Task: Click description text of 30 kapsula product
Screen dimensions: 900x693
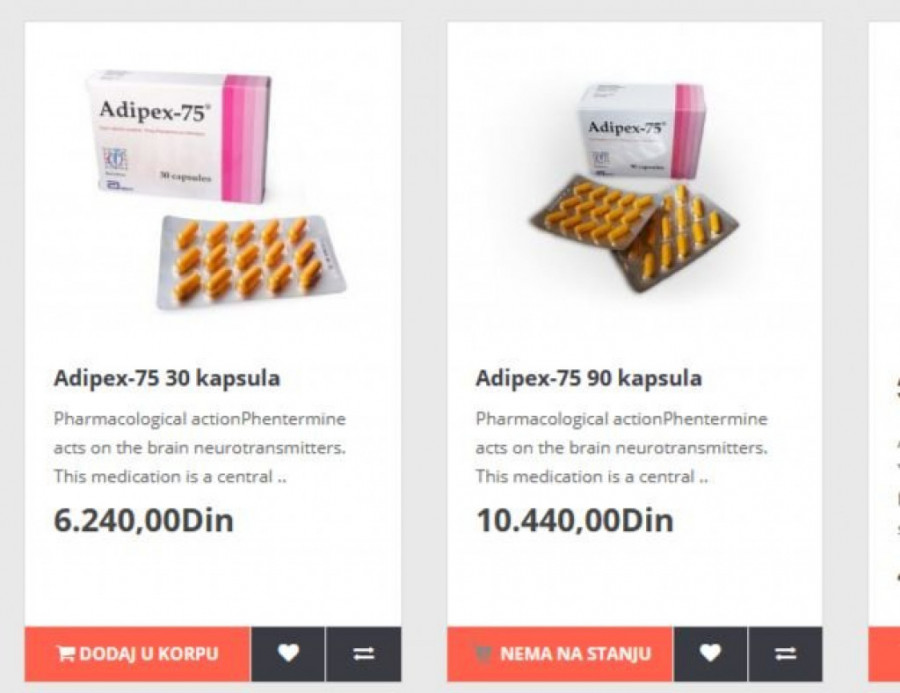Action: 200,447
